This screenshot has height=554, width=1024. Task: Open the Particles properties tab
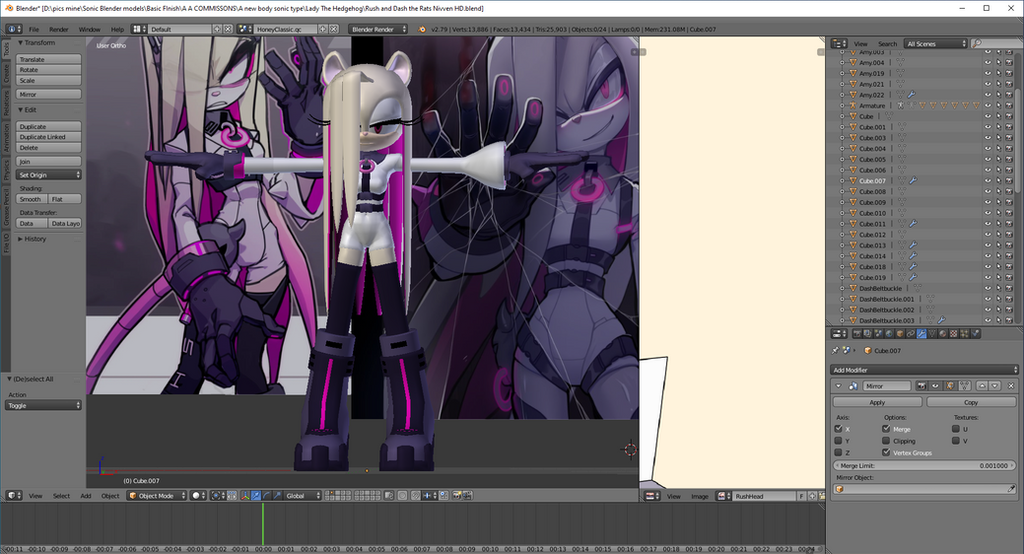pyautogui.click(x=965, y=333)
